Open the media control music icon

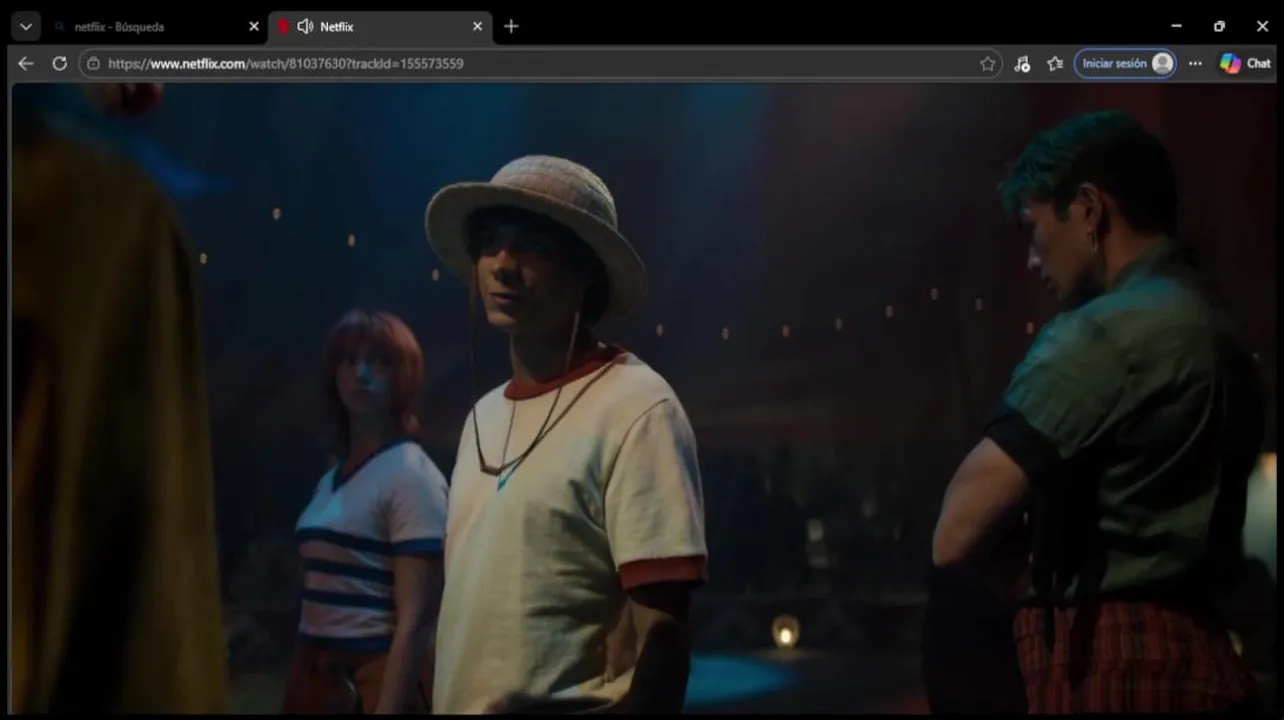point(1021,63)
